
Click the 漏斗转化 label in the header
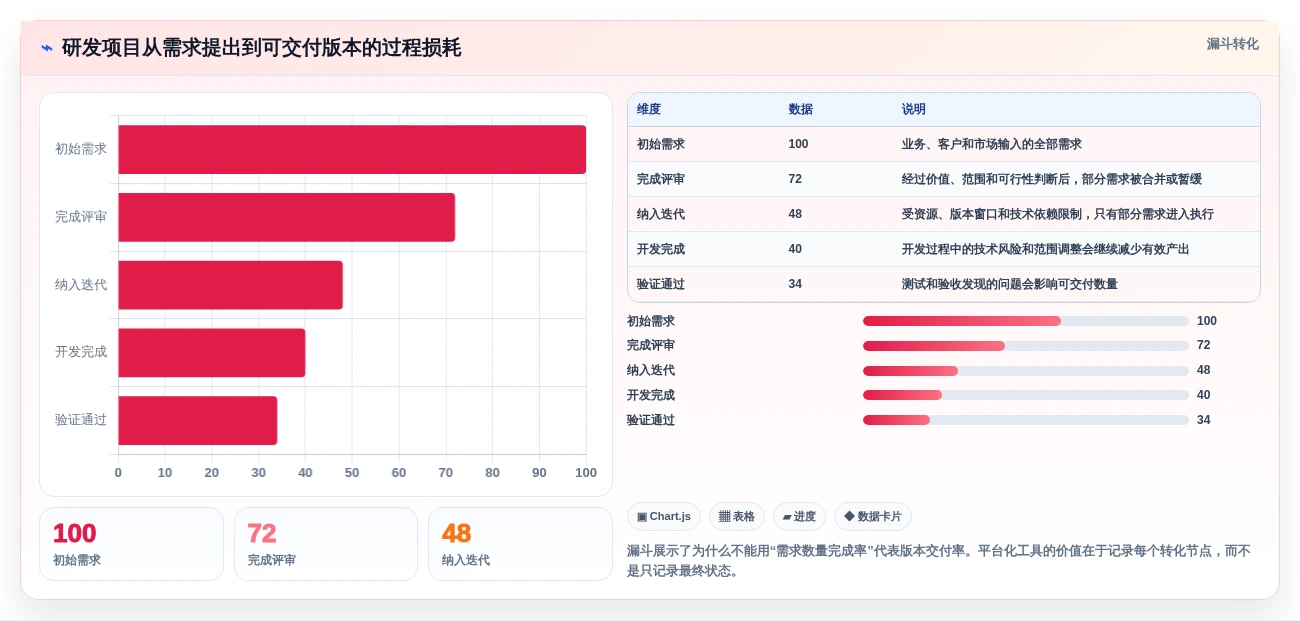click(x=1232, y=44)
